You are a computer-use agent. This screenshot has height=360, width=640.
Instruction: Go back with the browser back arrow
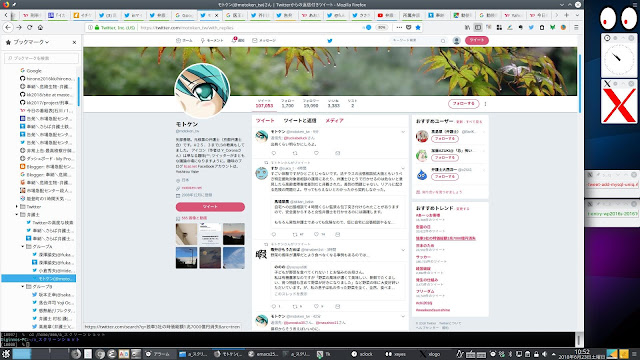[8, 27]
